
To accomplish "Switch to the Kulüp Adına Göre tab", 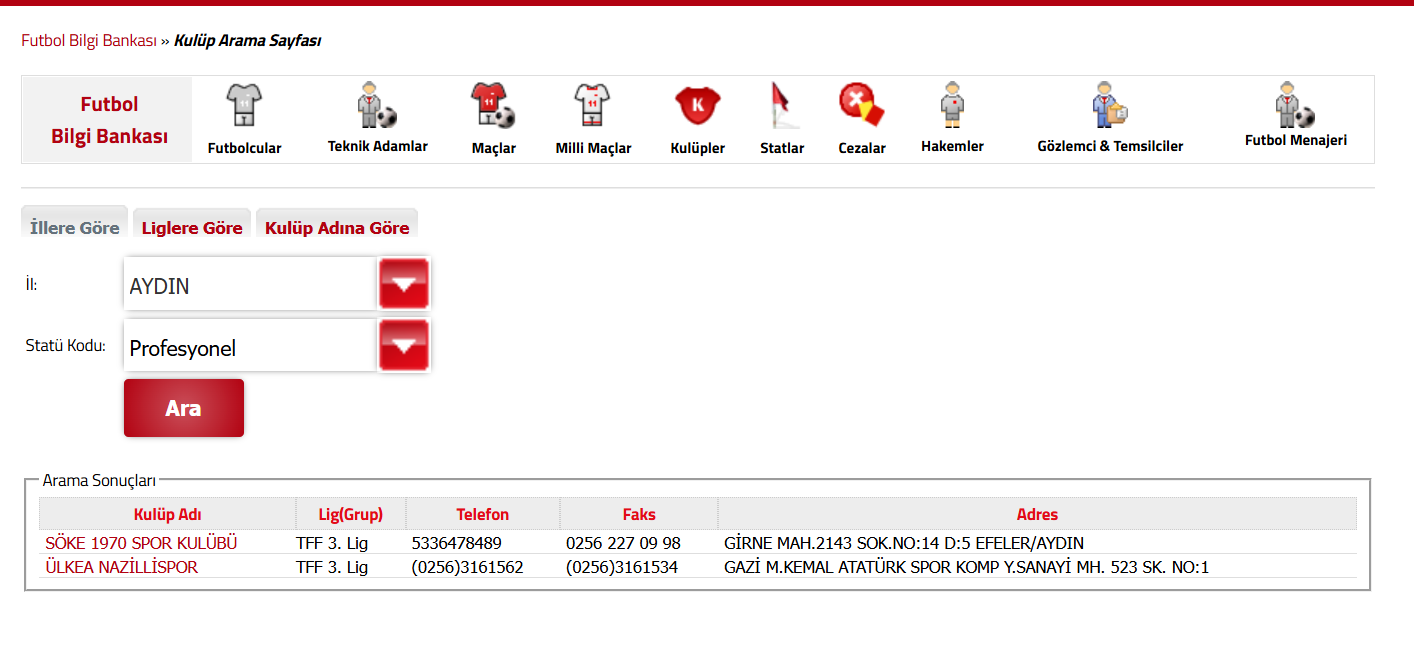I will [x=337, y=228].
